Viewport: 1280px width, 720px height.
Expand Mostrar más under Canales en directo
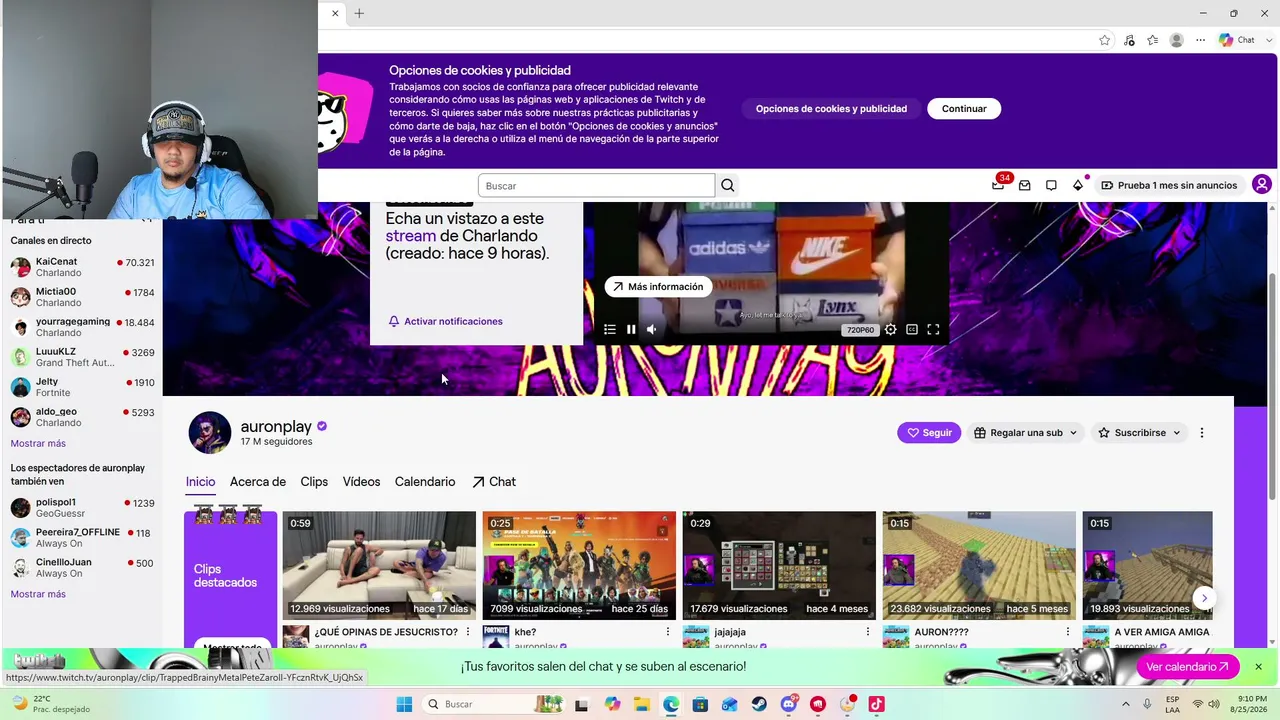coord(38,444)
